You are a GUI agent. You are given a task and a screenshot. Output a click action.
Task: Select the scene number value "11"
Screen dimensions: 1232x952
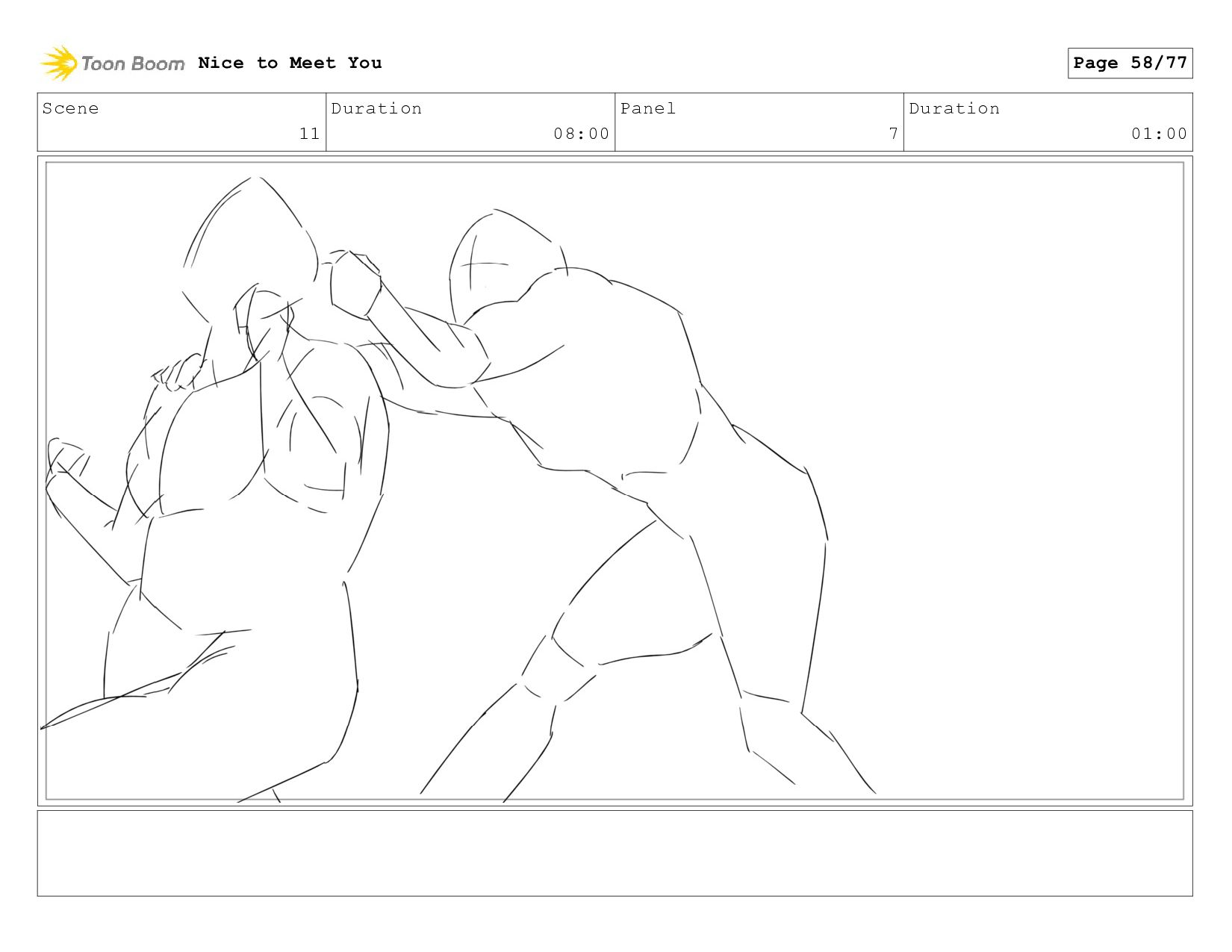coord(310,134)
